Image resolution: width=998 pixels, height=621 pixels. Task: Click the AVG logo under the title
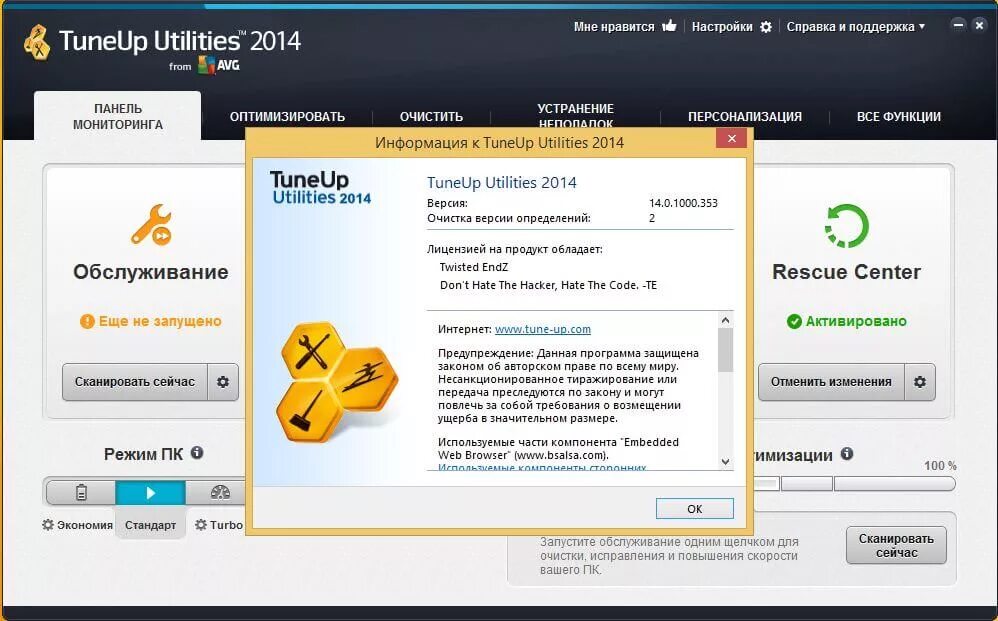tap(218, 65)
